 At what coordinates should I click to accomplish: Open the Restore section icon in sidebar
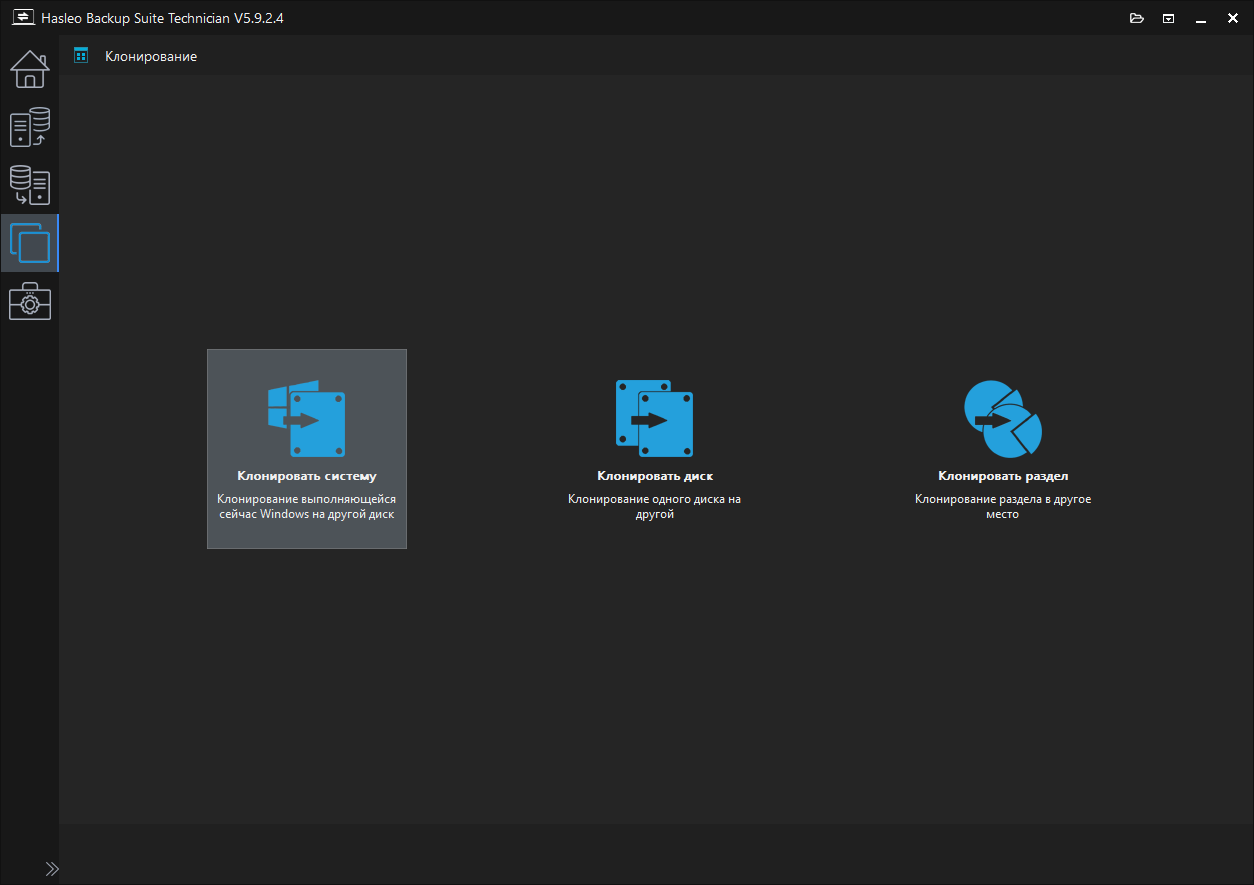(x=30, y=185)
